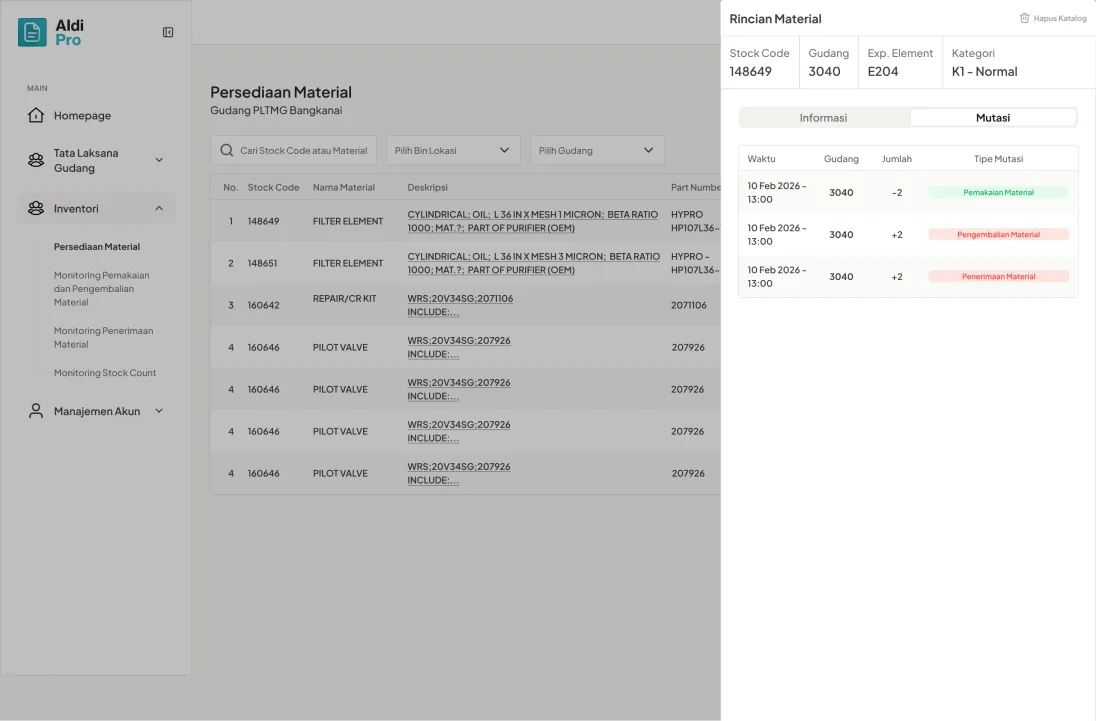Screen dimensions: 1096x721
Task: Select the Mutasi tab
Action: pos(993,117)
